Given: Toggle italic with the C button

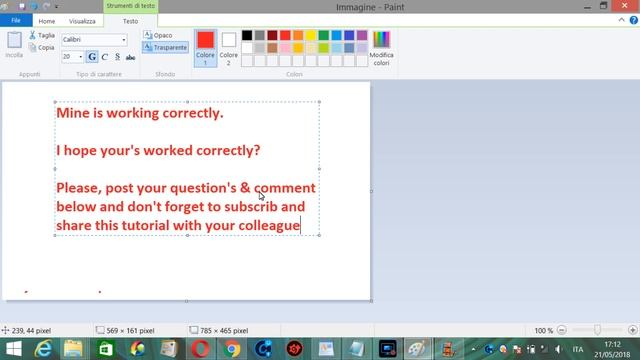Looking at the screenshot, I should pyautogui.click(x=104, y=57).
